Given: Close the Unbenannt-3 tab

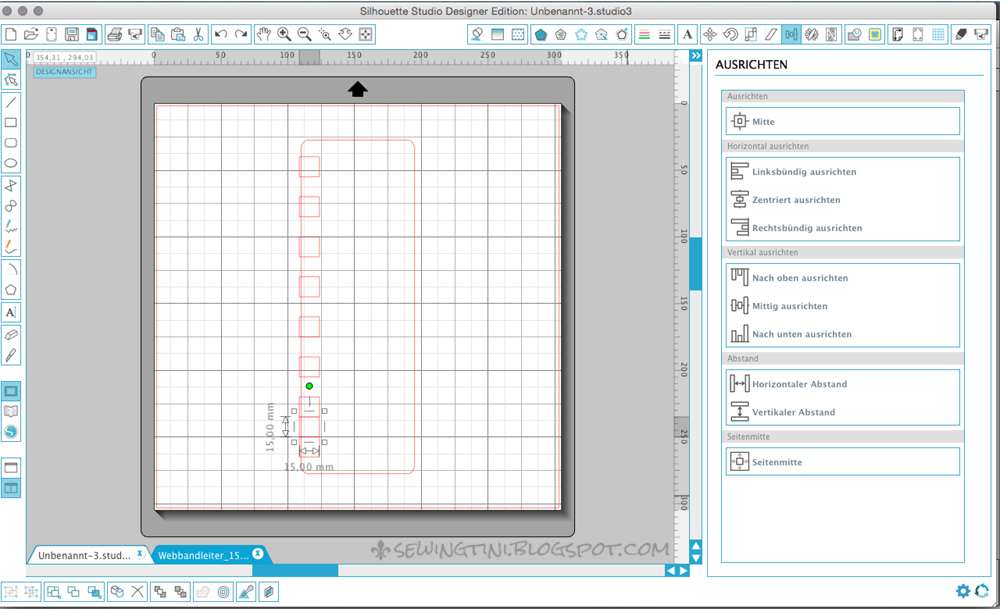Looking at the screenshot, I should (x=140, y=554).
